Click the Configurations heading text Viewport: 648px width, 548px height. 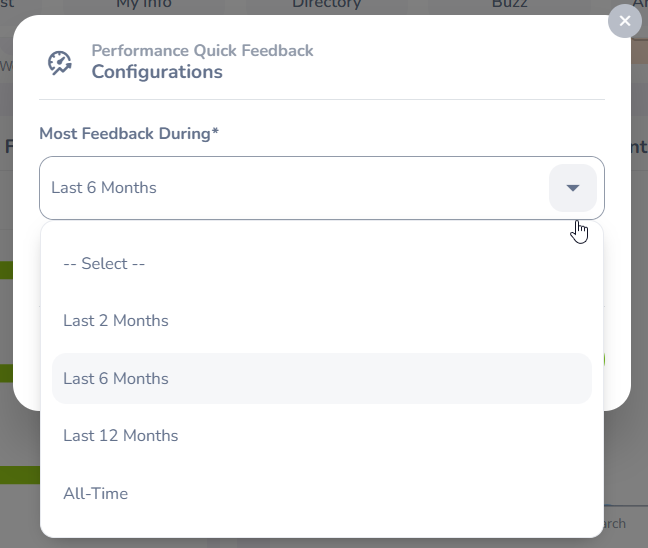(x=157, y=72)
